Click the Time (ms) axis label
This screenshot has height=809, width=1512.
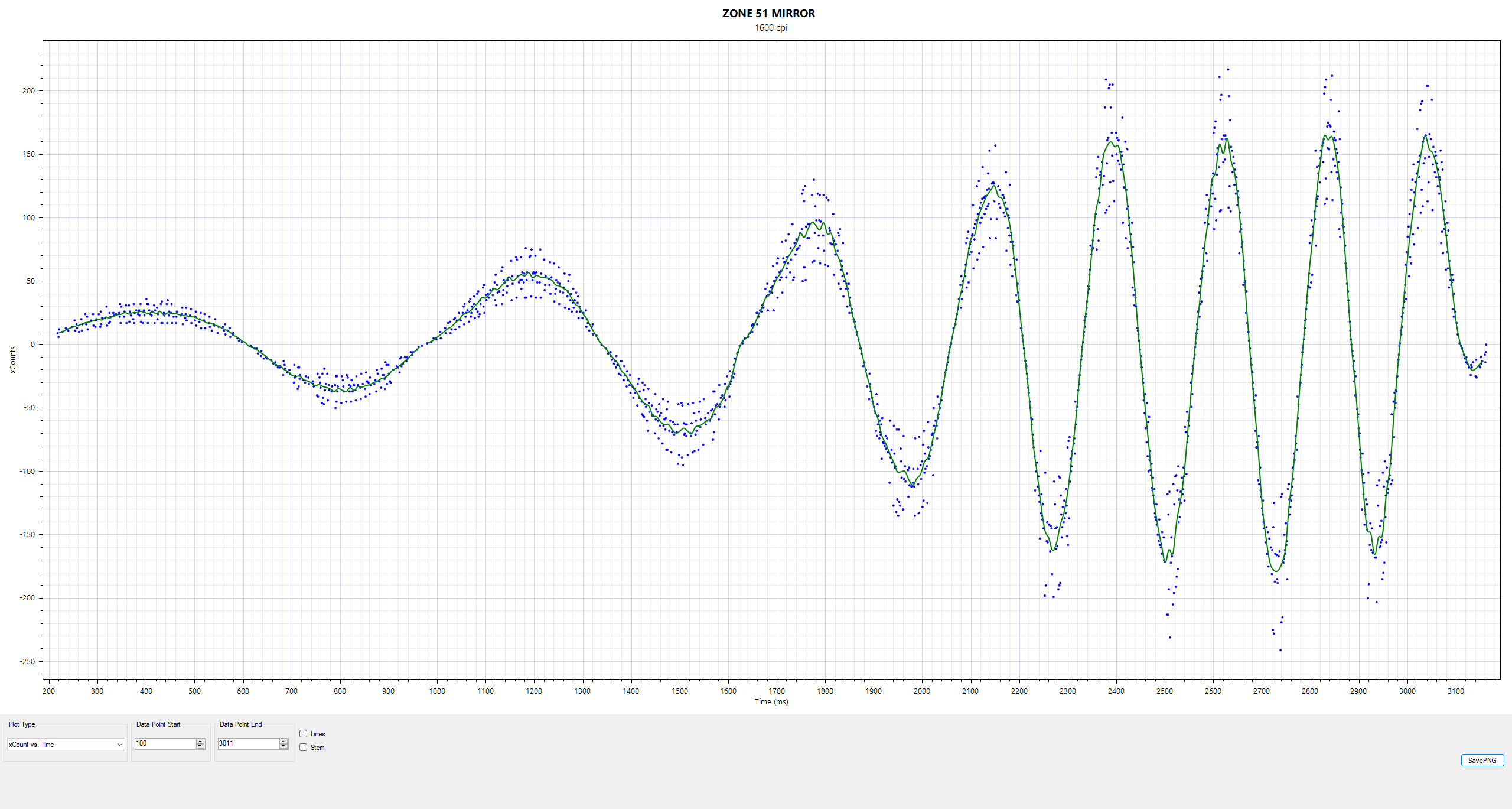tap(771, 702)
